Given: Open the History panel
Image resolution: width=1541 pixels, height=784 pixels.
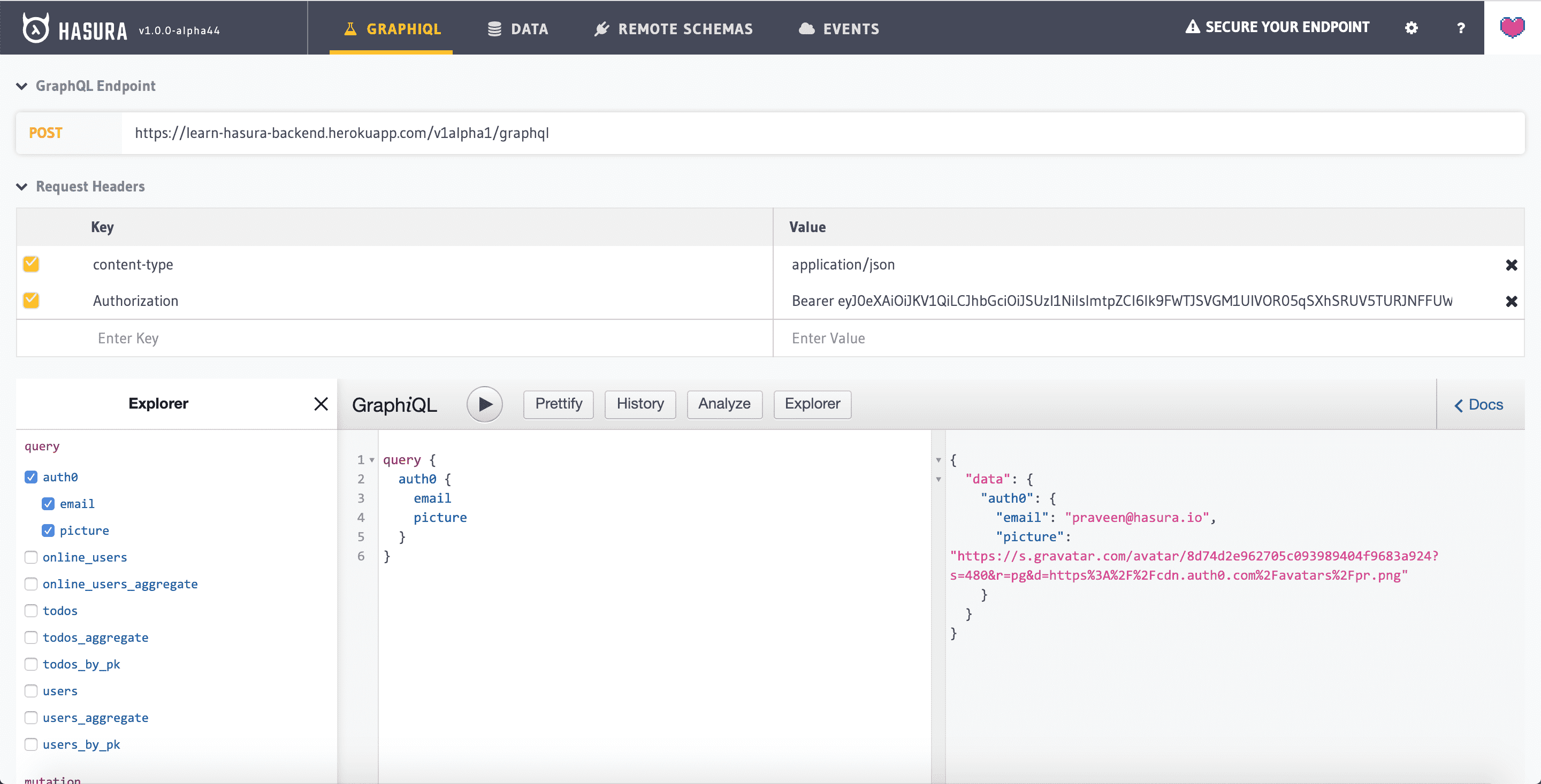Looking at the screenshot, I should (x=640, y=404).
